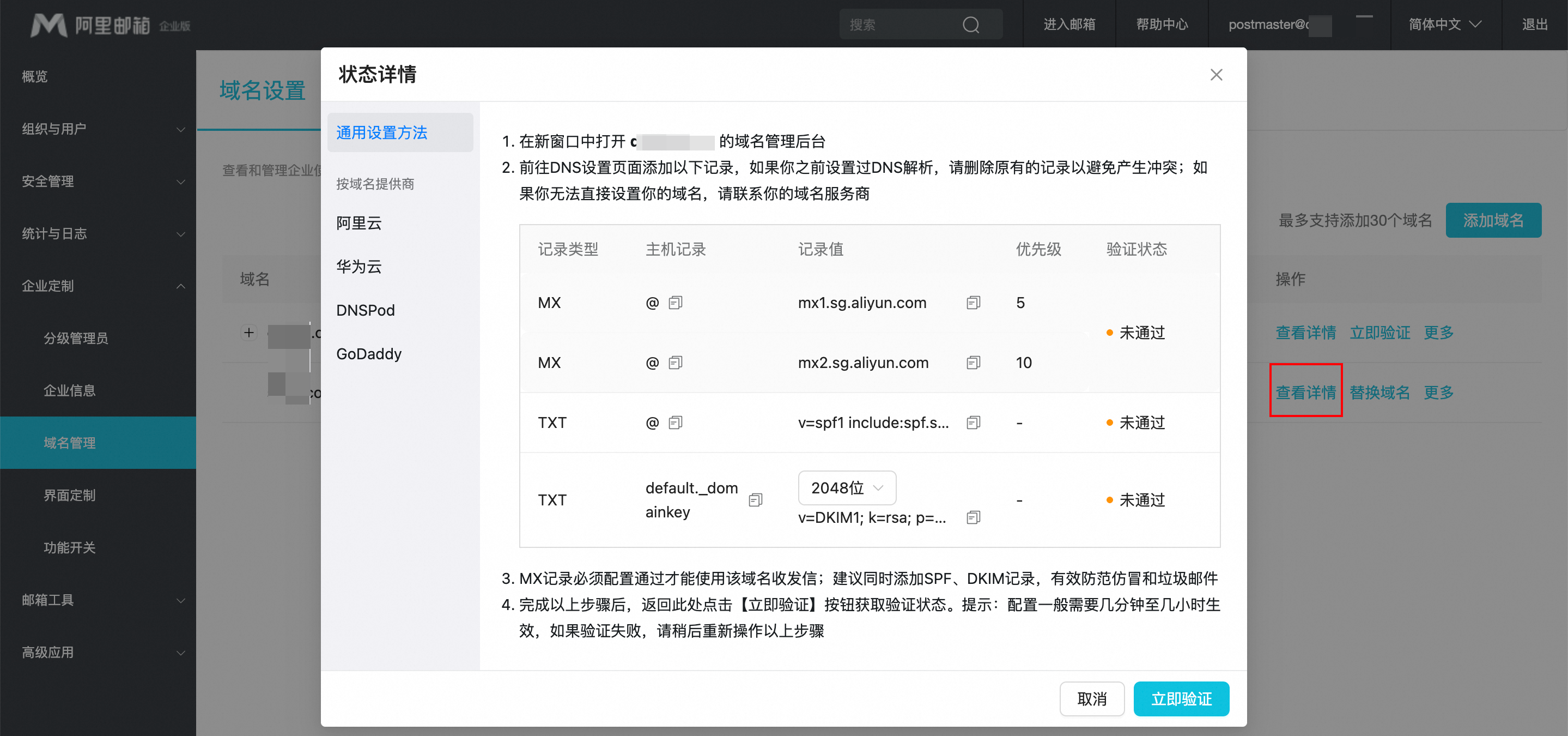
Task: Click the search magnifier icon
Action: coord(970,25)
